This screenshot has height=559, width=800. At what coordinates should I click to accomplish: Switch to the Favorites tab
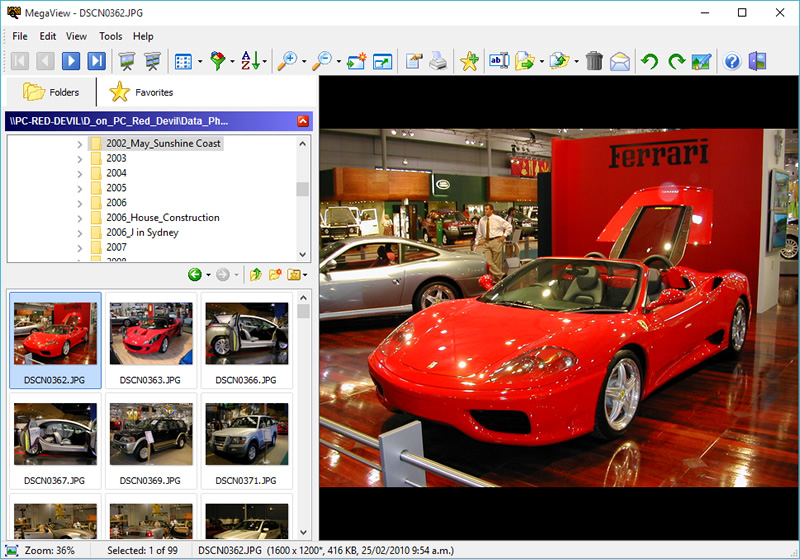pos(141,92)
